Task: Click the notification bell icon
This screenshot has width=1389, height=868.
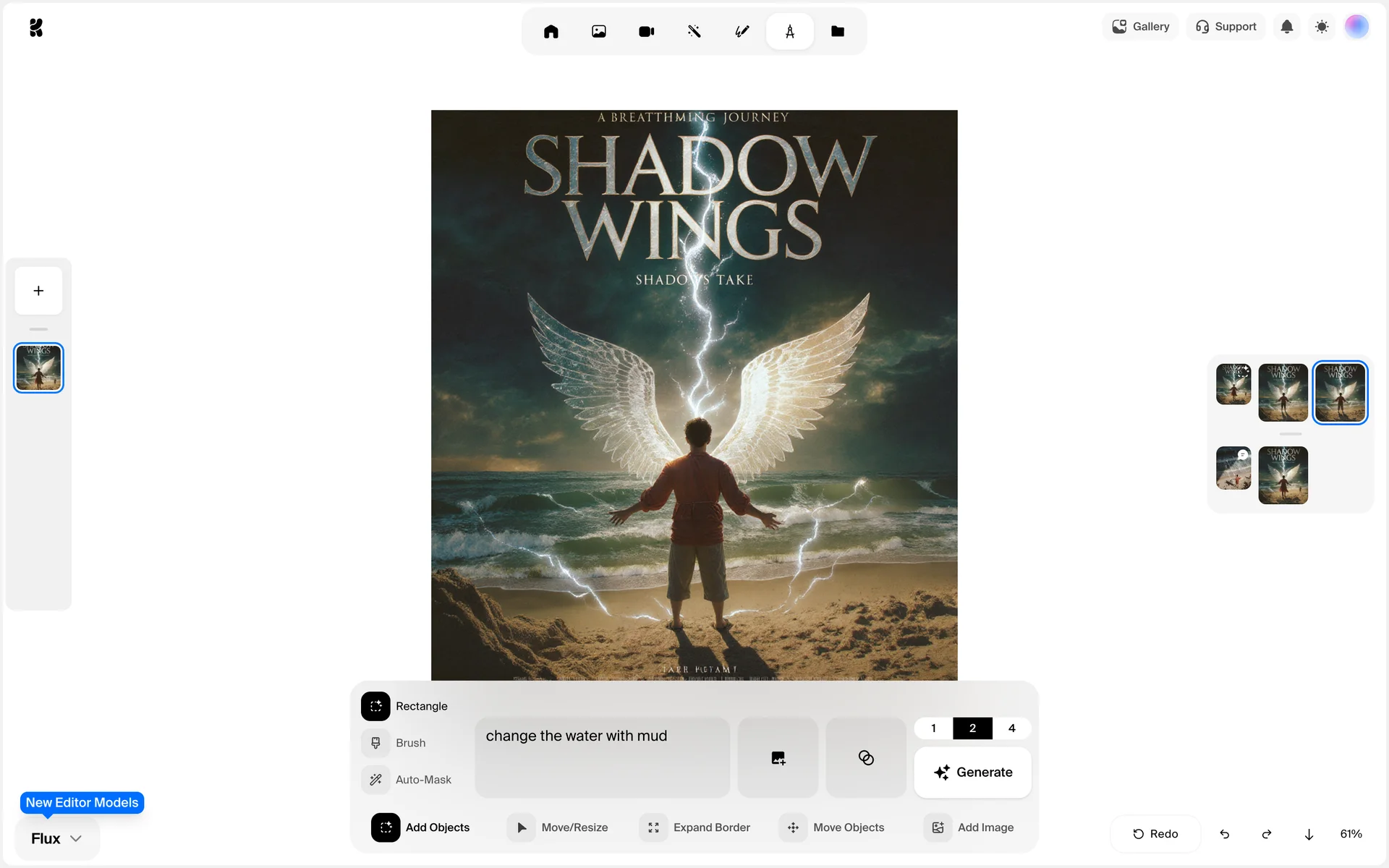Action: pyautogui.click(x=1286, y=27)
